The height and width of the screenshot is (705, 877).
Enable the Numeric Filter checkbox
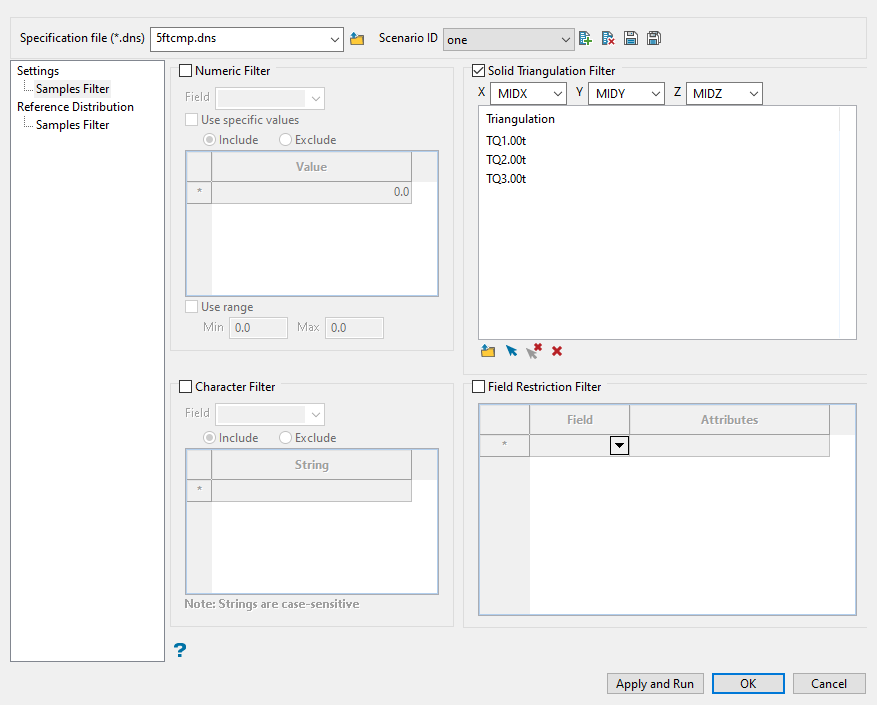point(185,71)
